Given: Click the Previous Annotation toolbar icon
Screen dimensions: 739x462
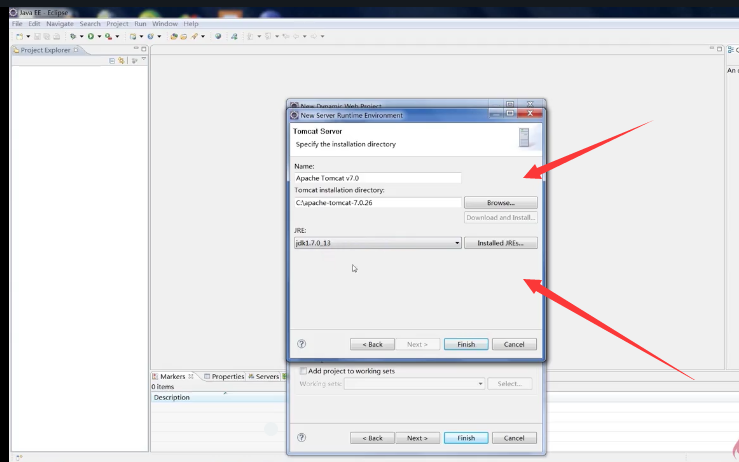Looking at the screenshot, I should (x=268, y=36).
